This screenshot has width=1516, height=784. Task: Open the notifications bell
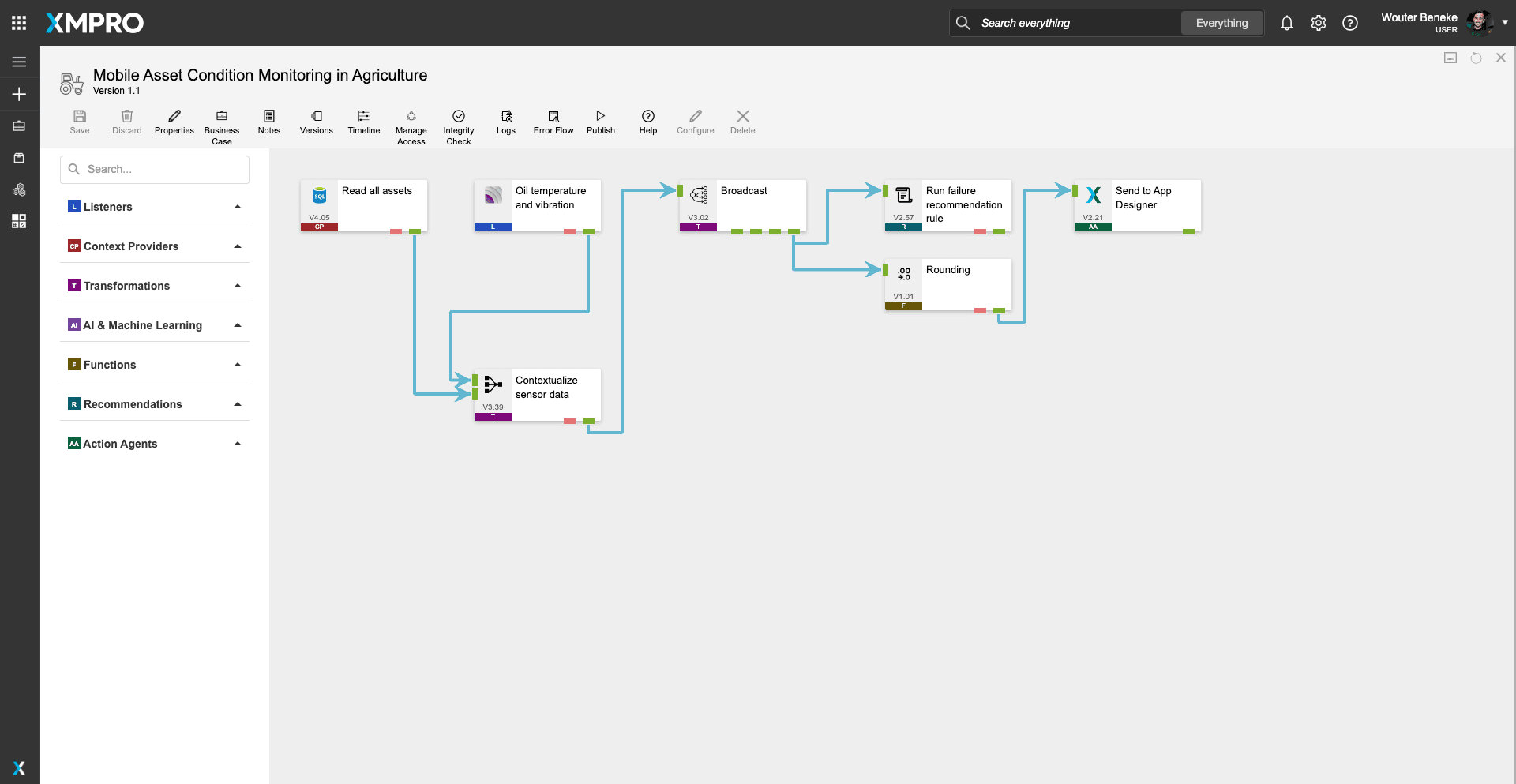1286,23
